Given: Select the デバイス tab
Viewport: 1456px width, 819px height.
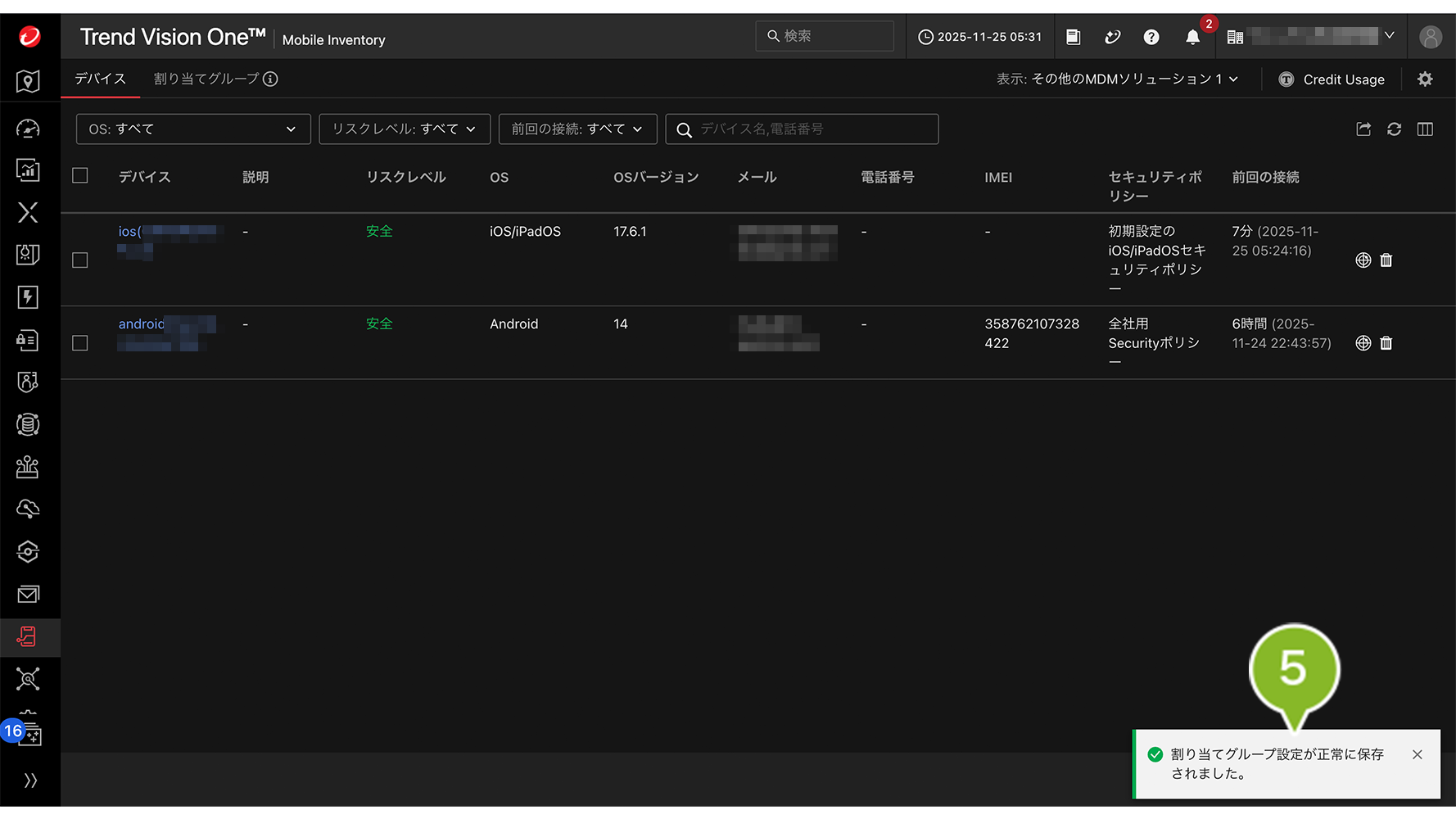Looking at the screenshot, I should 100,79.
